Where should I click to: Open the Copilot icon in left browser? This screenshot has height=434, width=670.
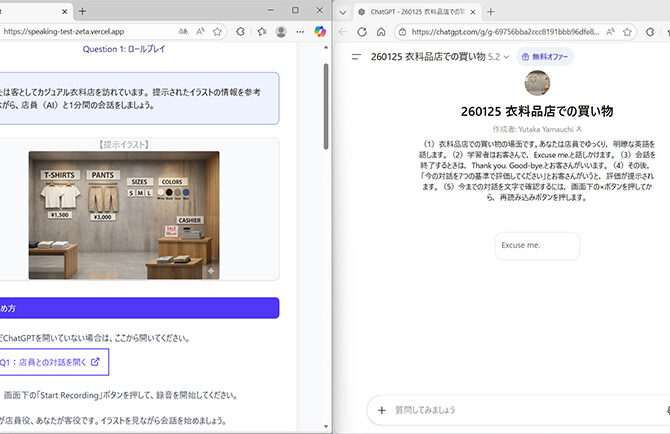pos(320,31)
